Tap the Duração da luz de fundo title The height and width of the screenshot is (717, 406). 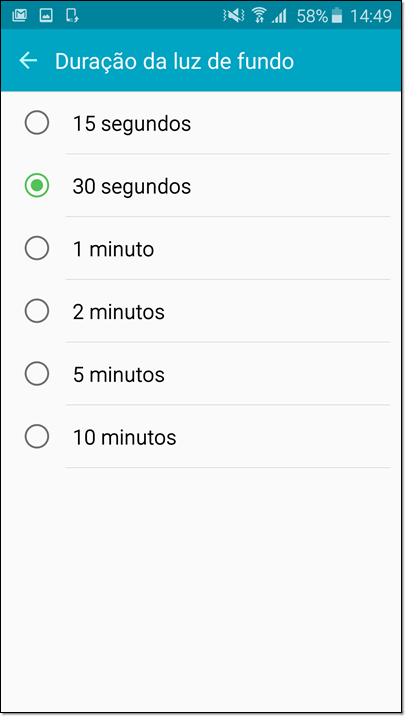[174, 61]
